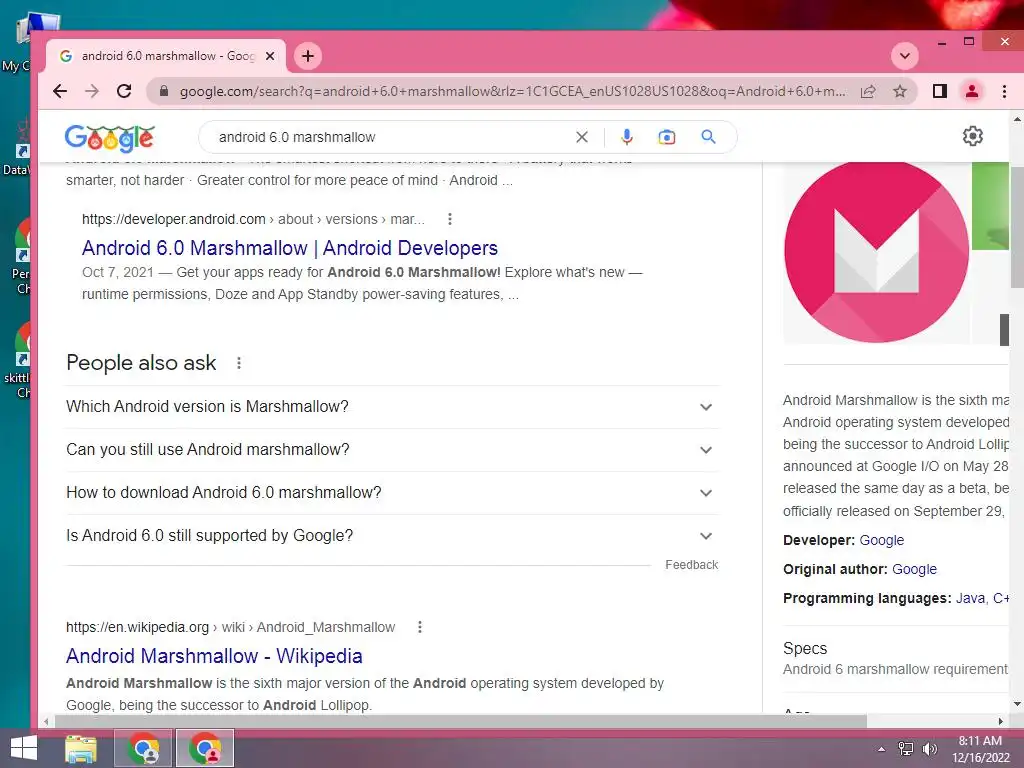This screenshot has width=1024, height=768.
Task: Open a new tab with the plus button
Action: tap(308, 56)
